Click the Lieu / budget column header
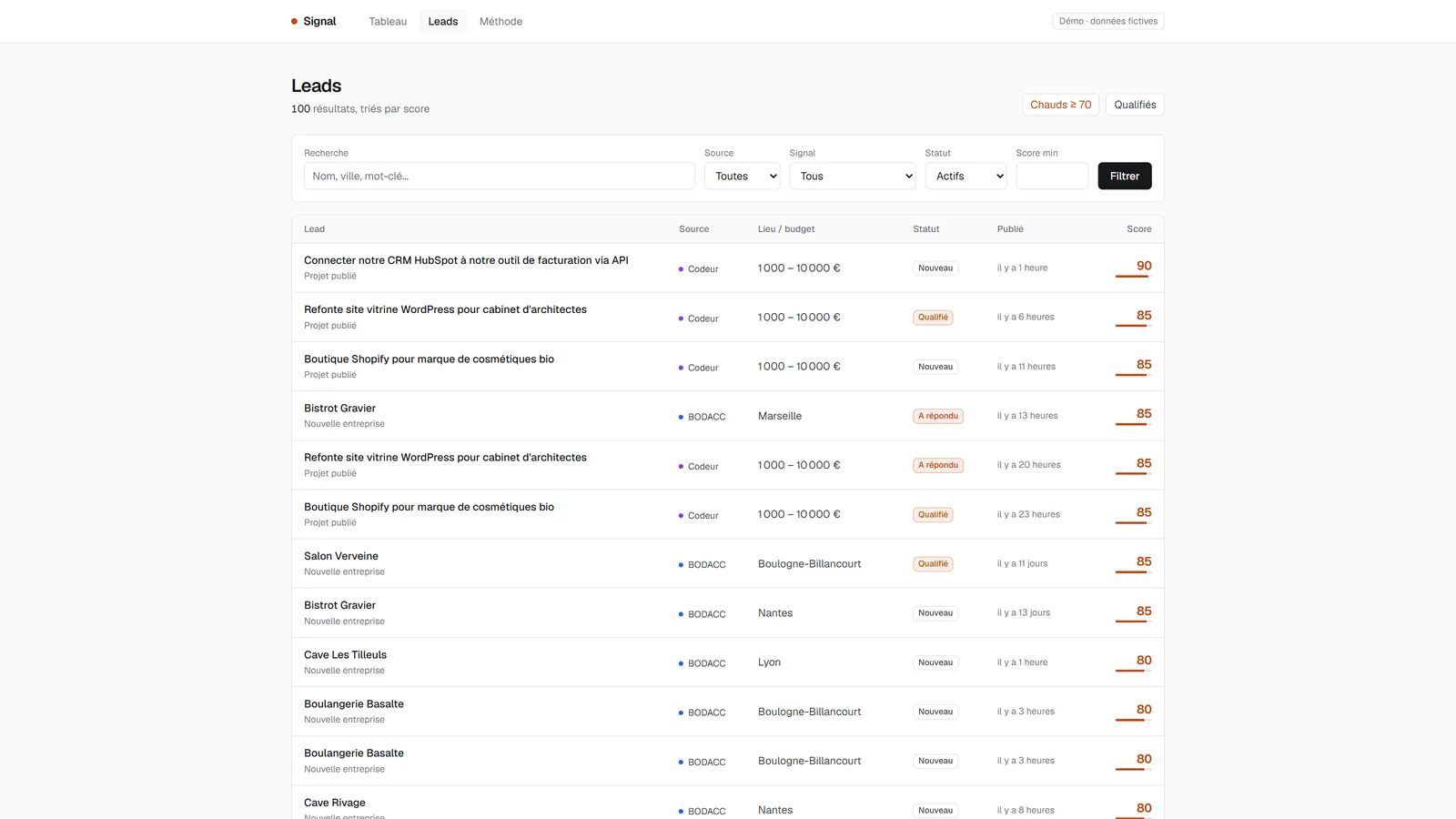The image size is (1456, 819). click(786, 229)
